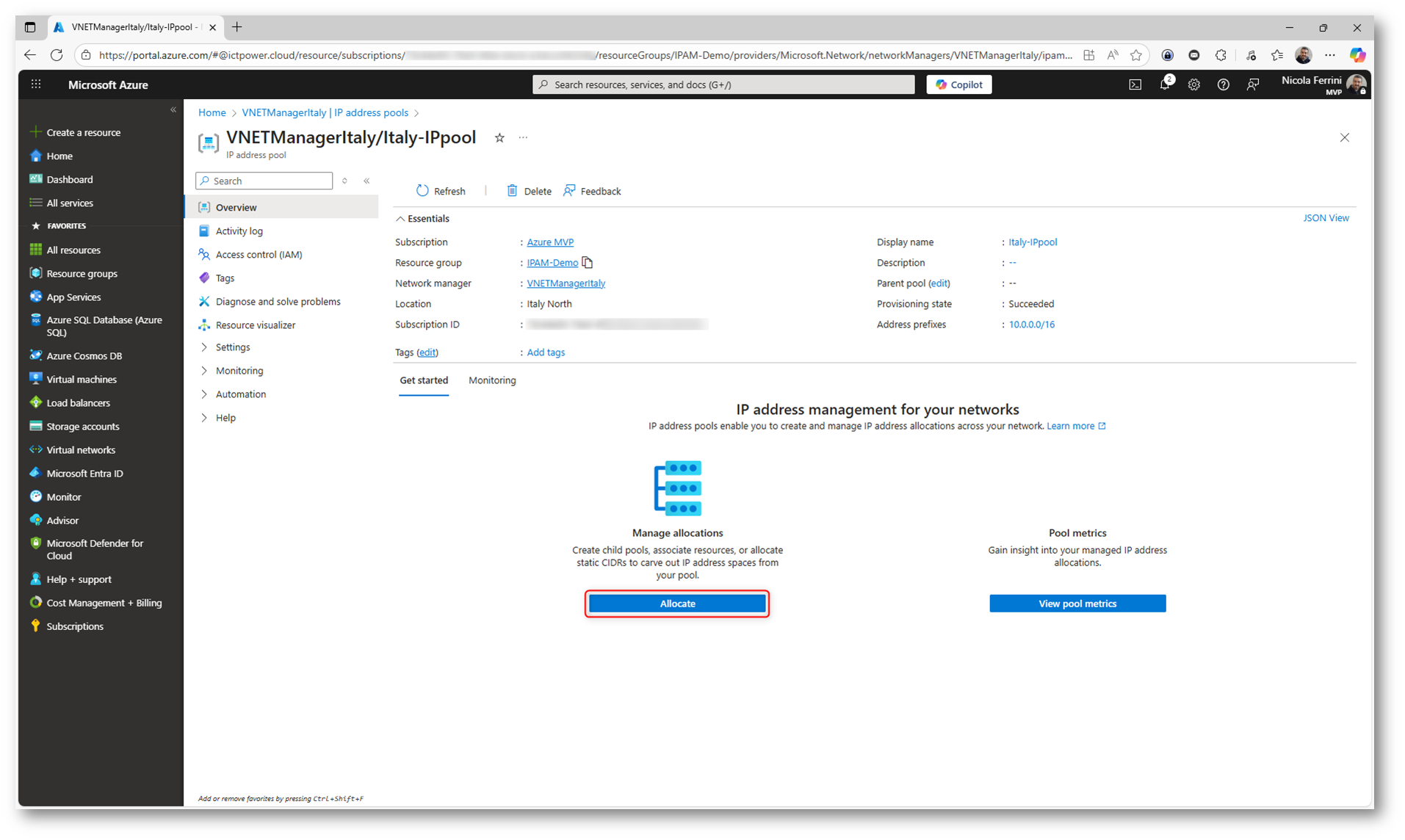Open Monitor in the sidebar
This screenshot has width=1405, height=840.
tap(64, 497)
